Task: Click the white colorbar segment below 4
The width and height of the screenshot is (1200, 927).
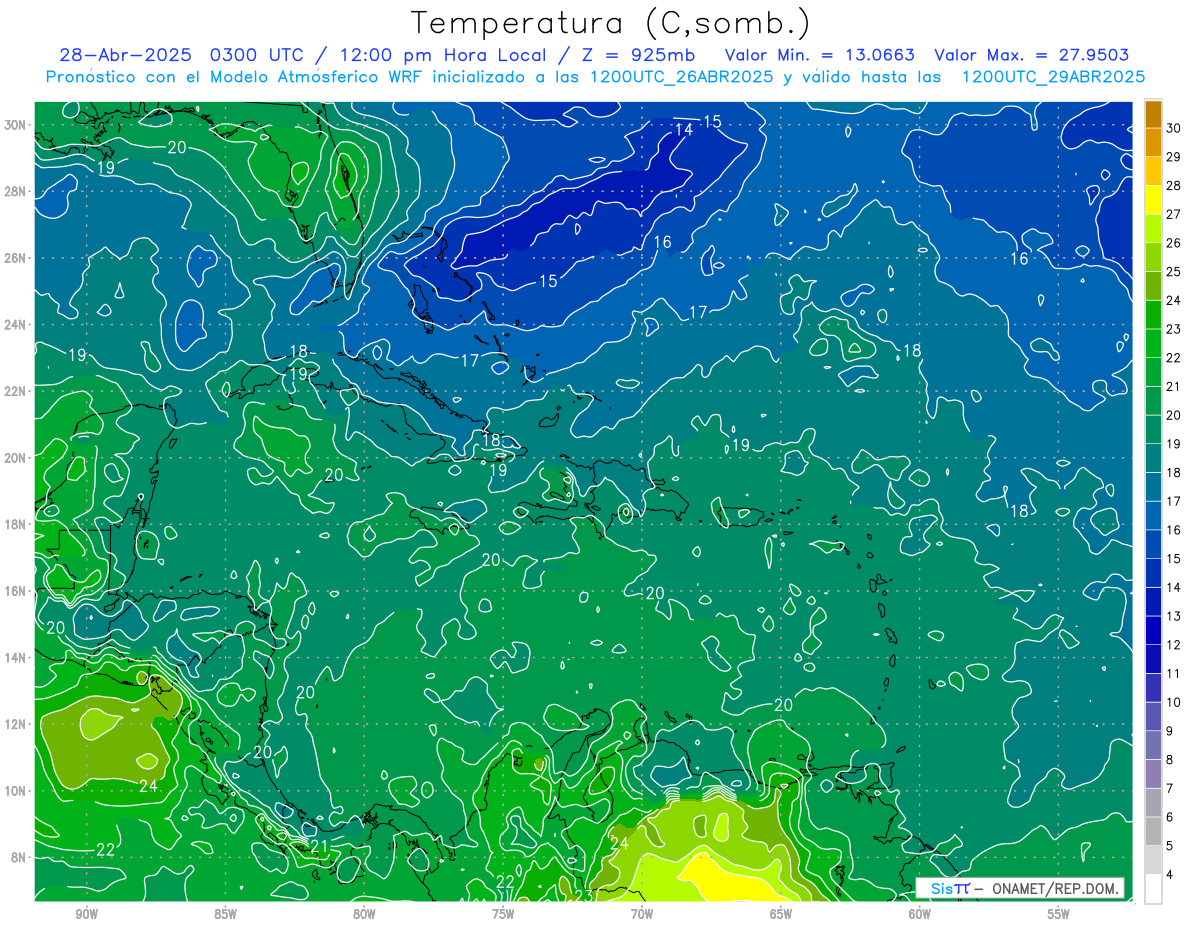Action: point(1153,888)
